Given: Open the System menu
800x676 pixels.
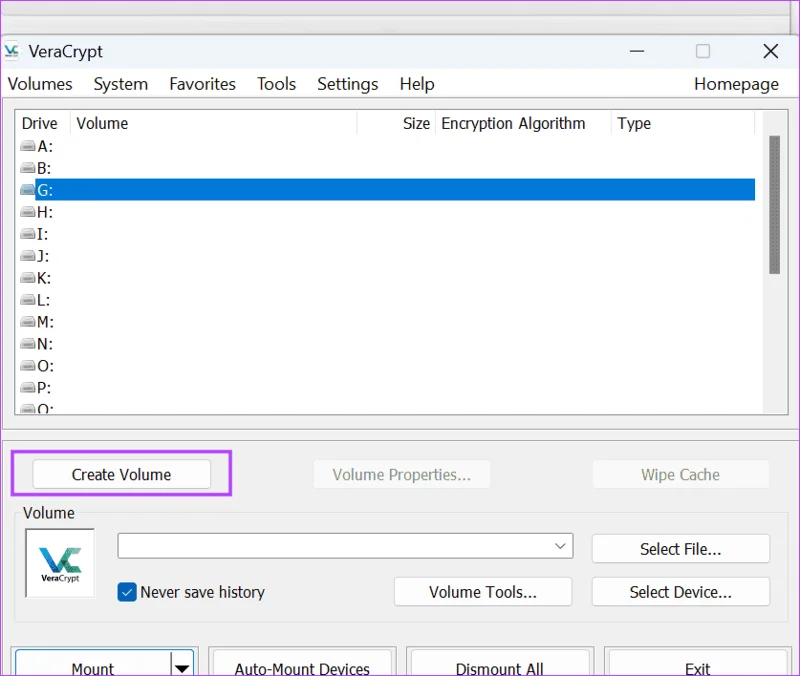Looking at the screenshot, I should click(x=121, y=84).
